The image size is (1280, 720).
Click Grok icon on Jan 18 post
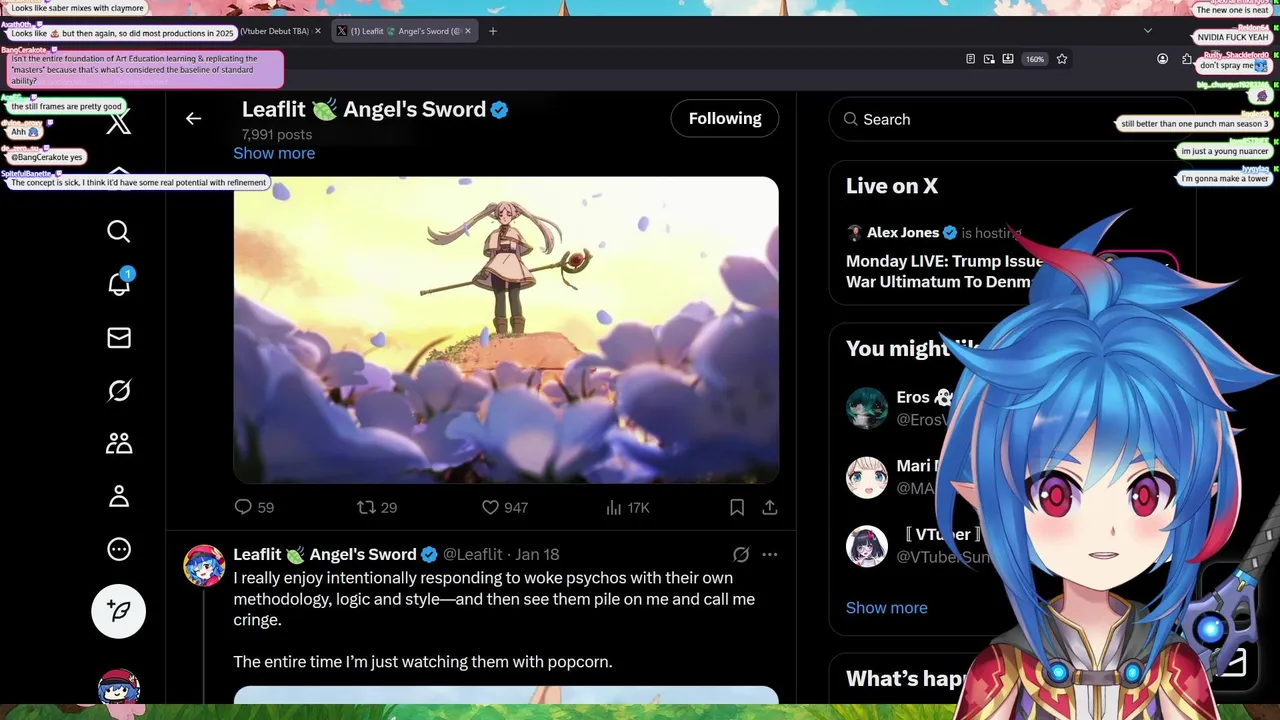point(741,554)
